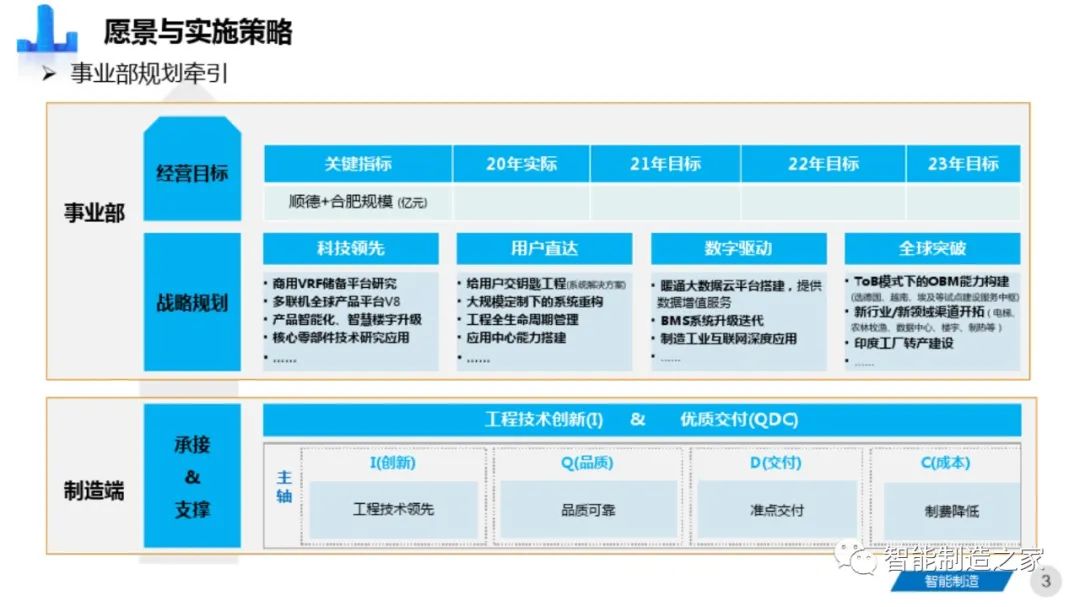Click the 工程技术创新(I) & 优质交付(QDC) banner
Image resolution: width=1080 pixels, height=607 pixels.
coord(642,420)
